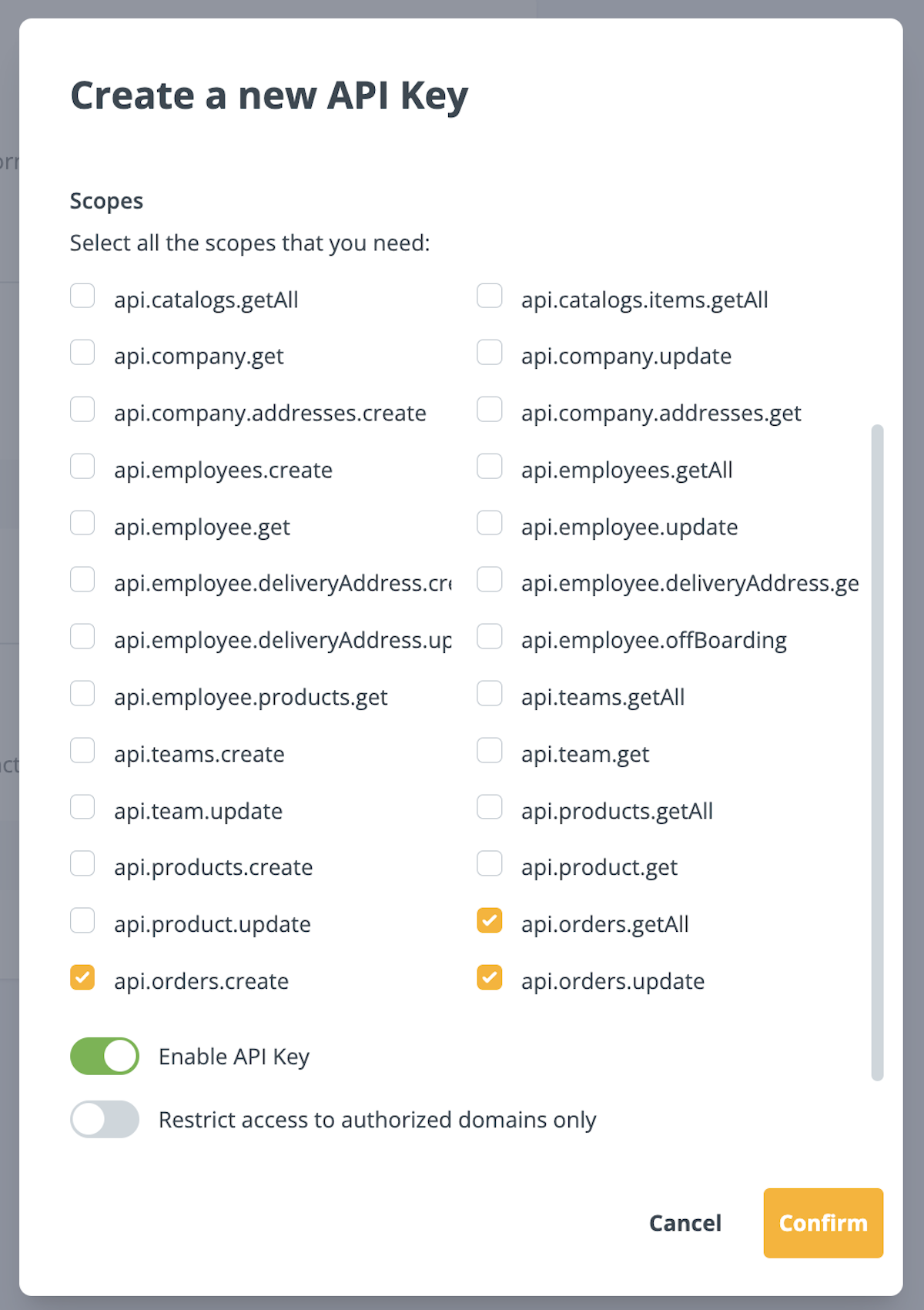924x1310 pixels.
Task: Check the api.employees.getAll scope
Action: pos(490,466)
